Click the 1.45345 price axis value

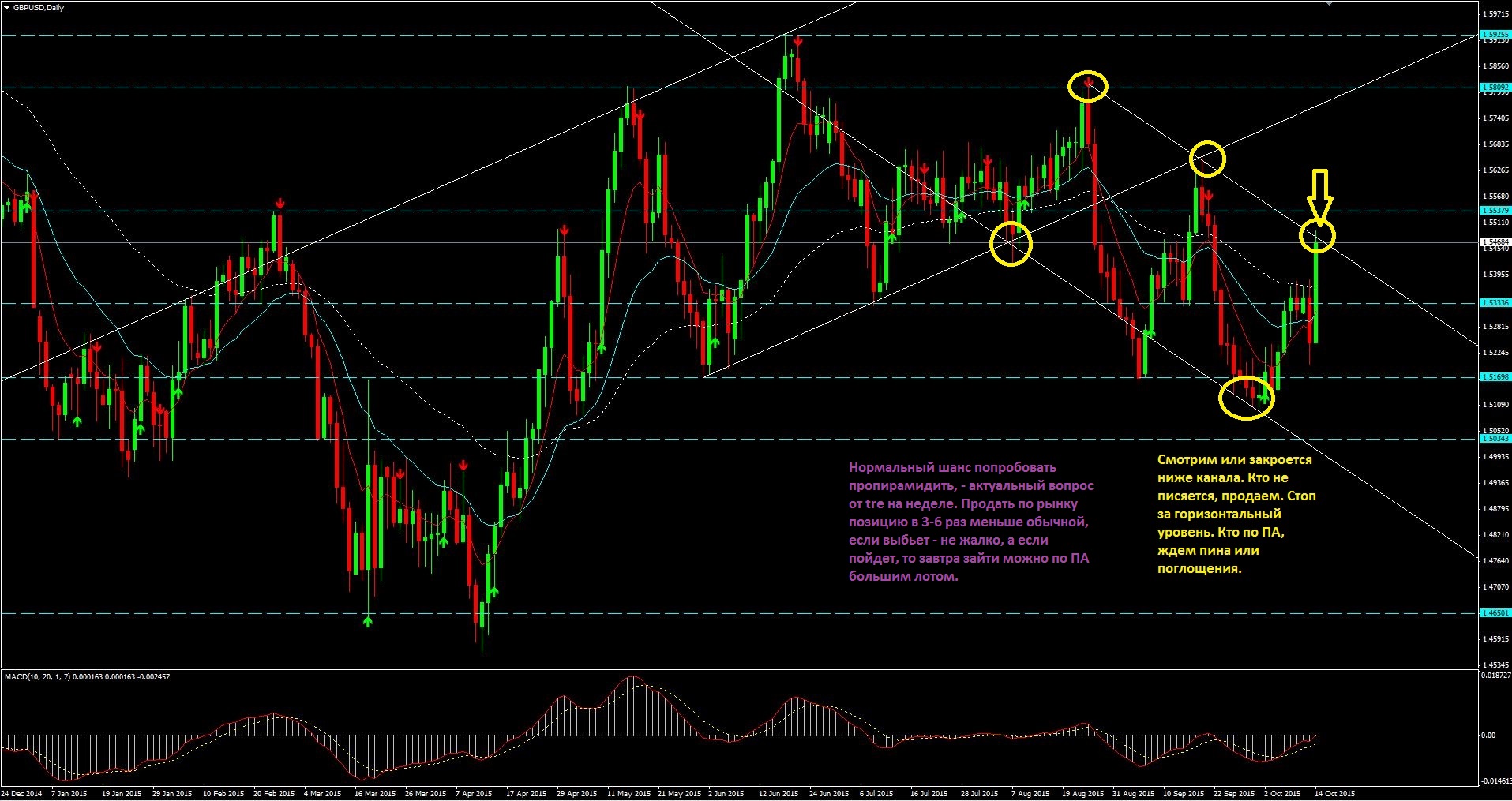coord(1496,665)
